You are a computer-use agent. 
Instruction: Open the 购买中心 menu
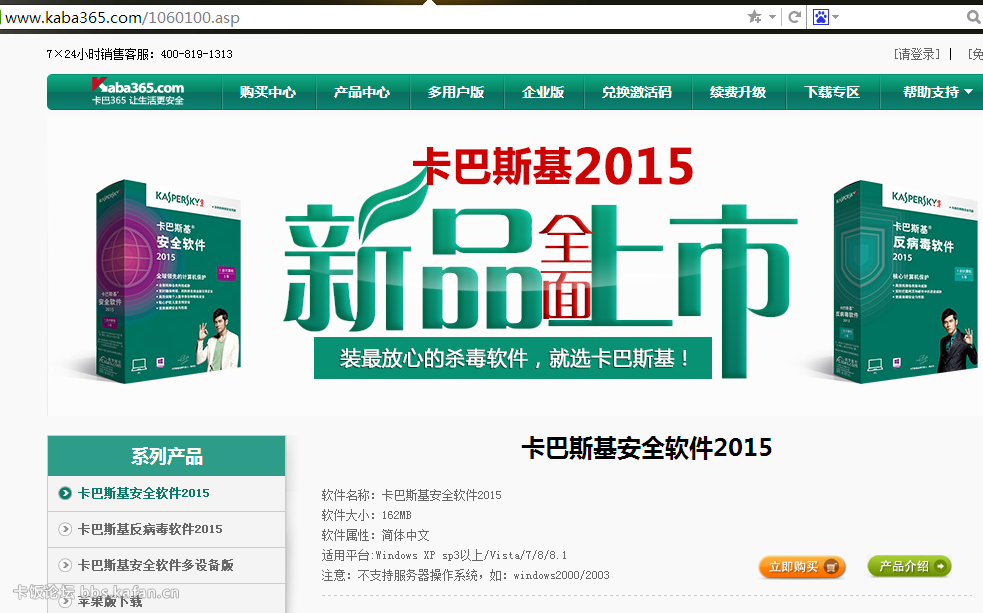coord(268,92)
